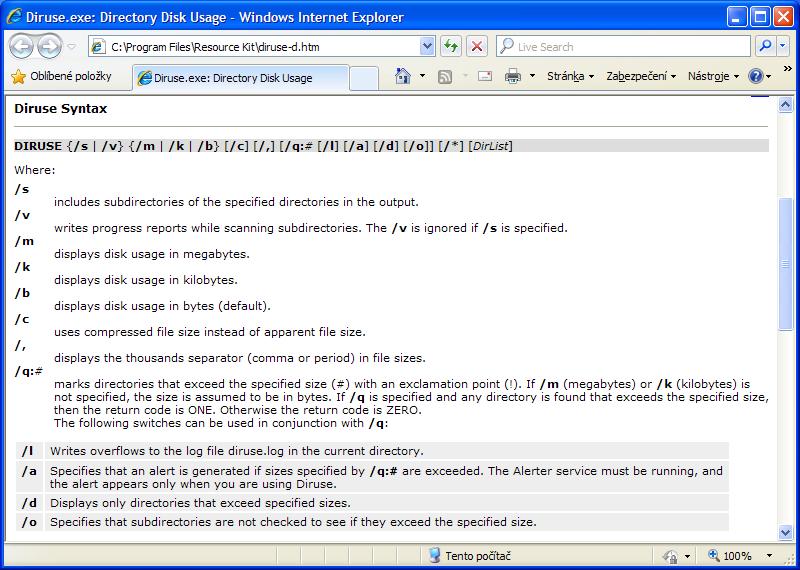Click the /v switch label
This screenshot has height=570, width=800.
pos(22,215)
